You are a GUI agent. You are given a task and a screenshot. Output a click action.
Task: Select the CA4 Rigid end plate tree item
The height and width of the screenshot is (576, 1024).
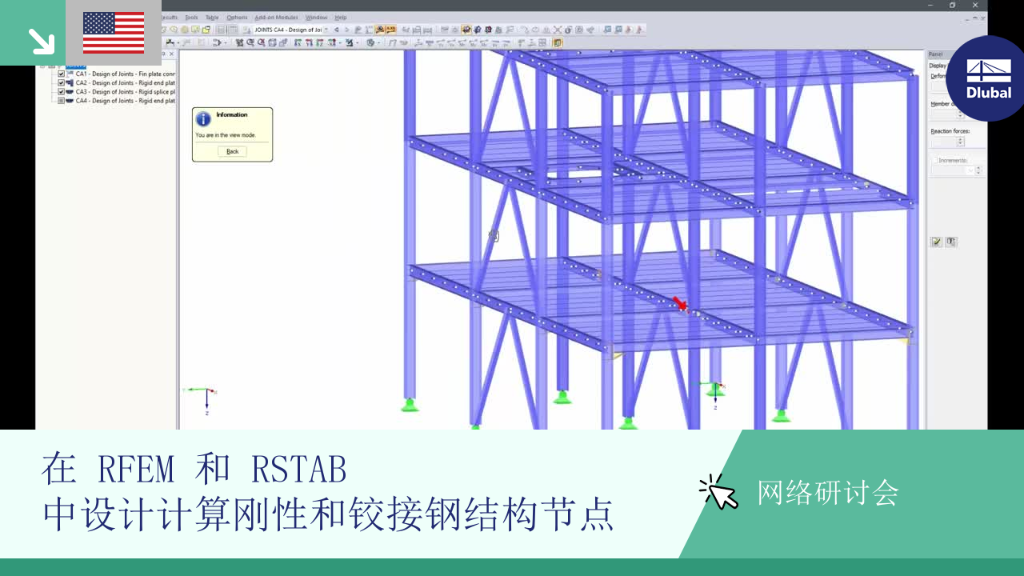[x=125, y=101]
